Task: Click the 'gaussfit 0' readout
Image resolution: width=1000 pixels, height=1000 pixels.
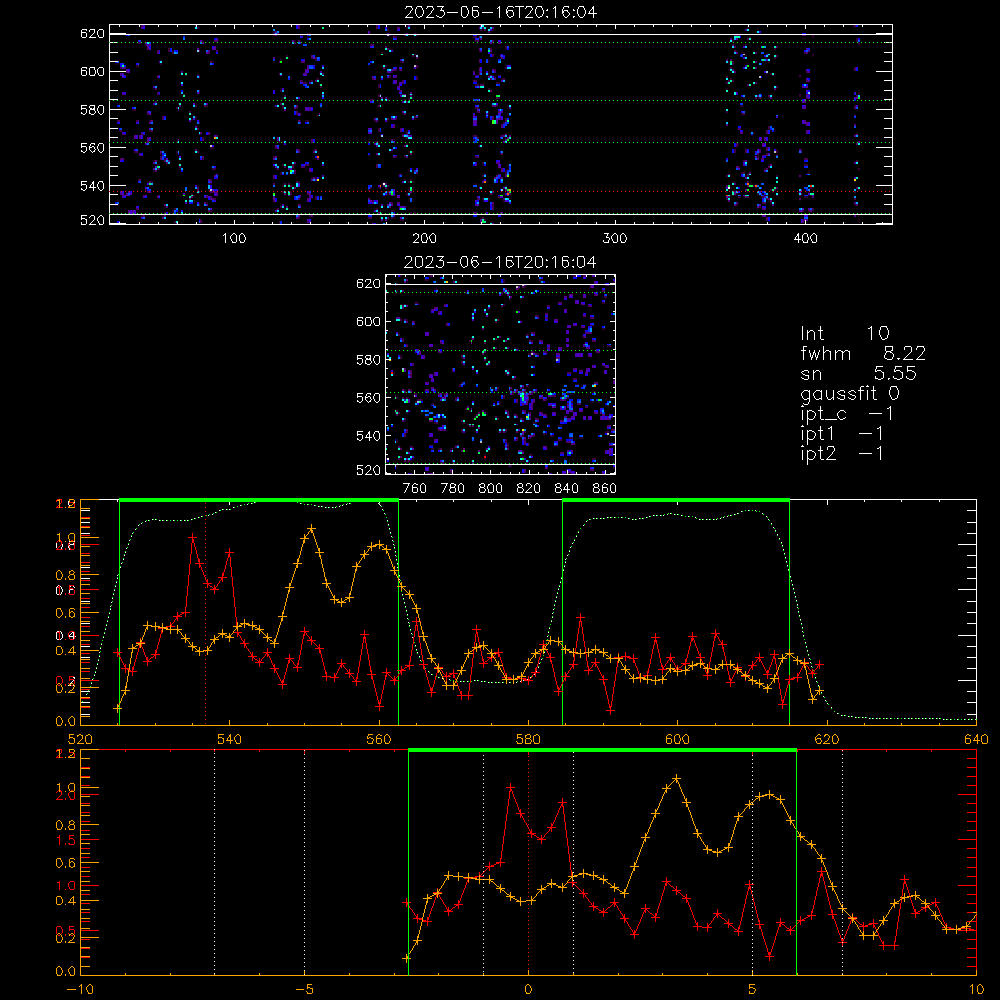Action: [x=850, y=393]
